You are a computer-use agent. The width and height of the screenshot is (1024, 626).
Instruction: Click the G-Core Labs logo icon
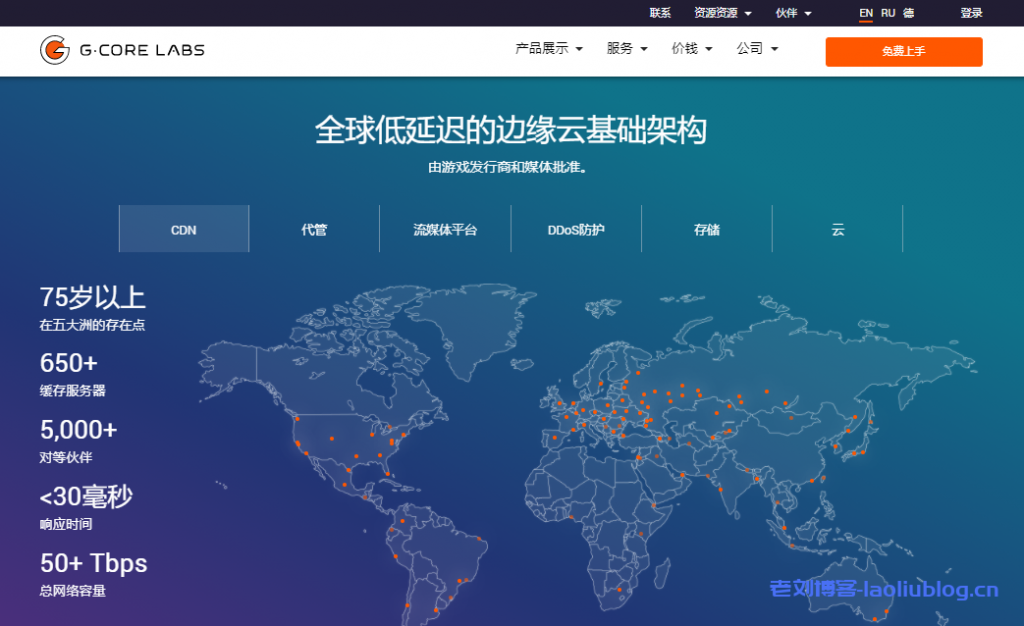(55, 50)
